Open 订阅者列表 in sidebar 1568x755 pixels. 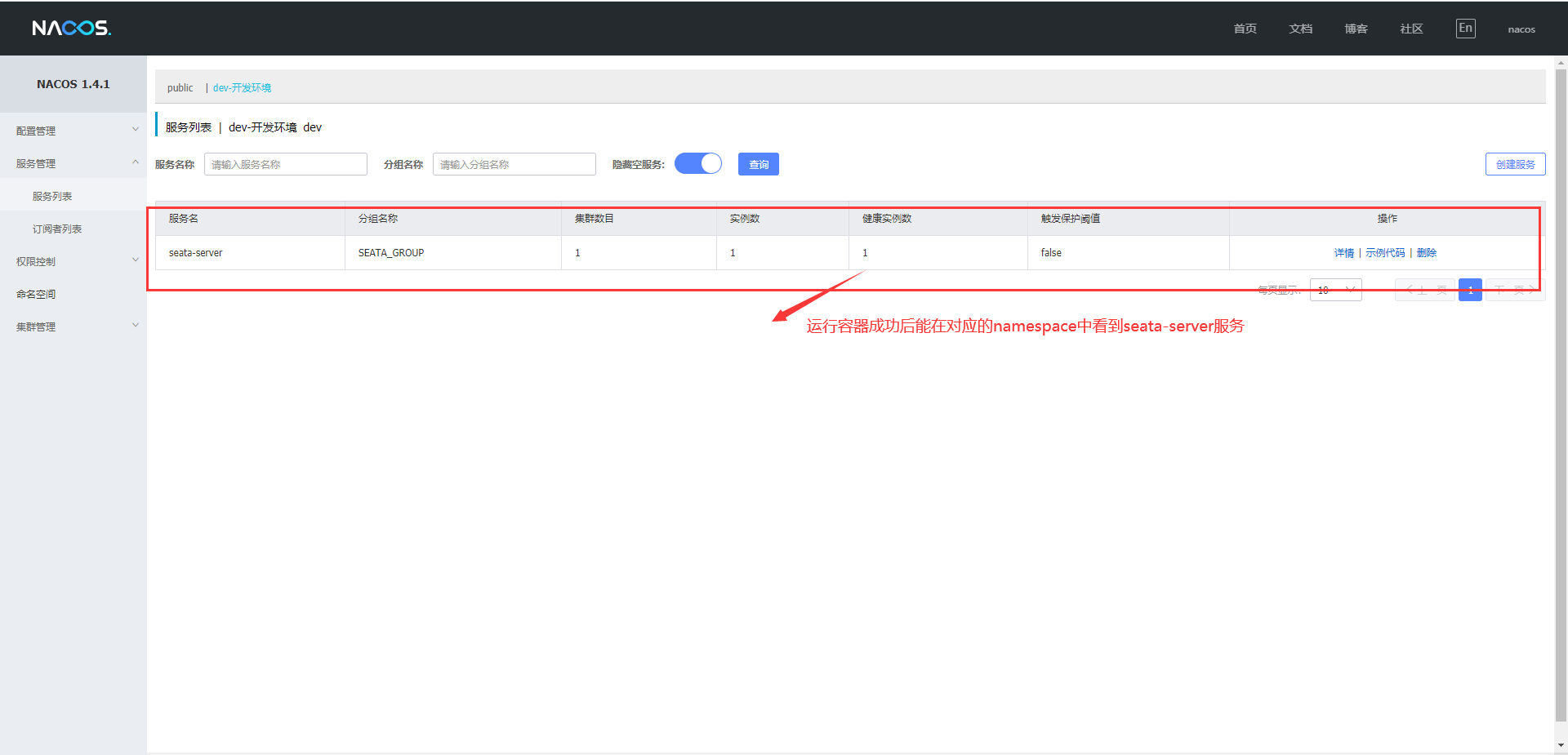click(x=57, y=229)
